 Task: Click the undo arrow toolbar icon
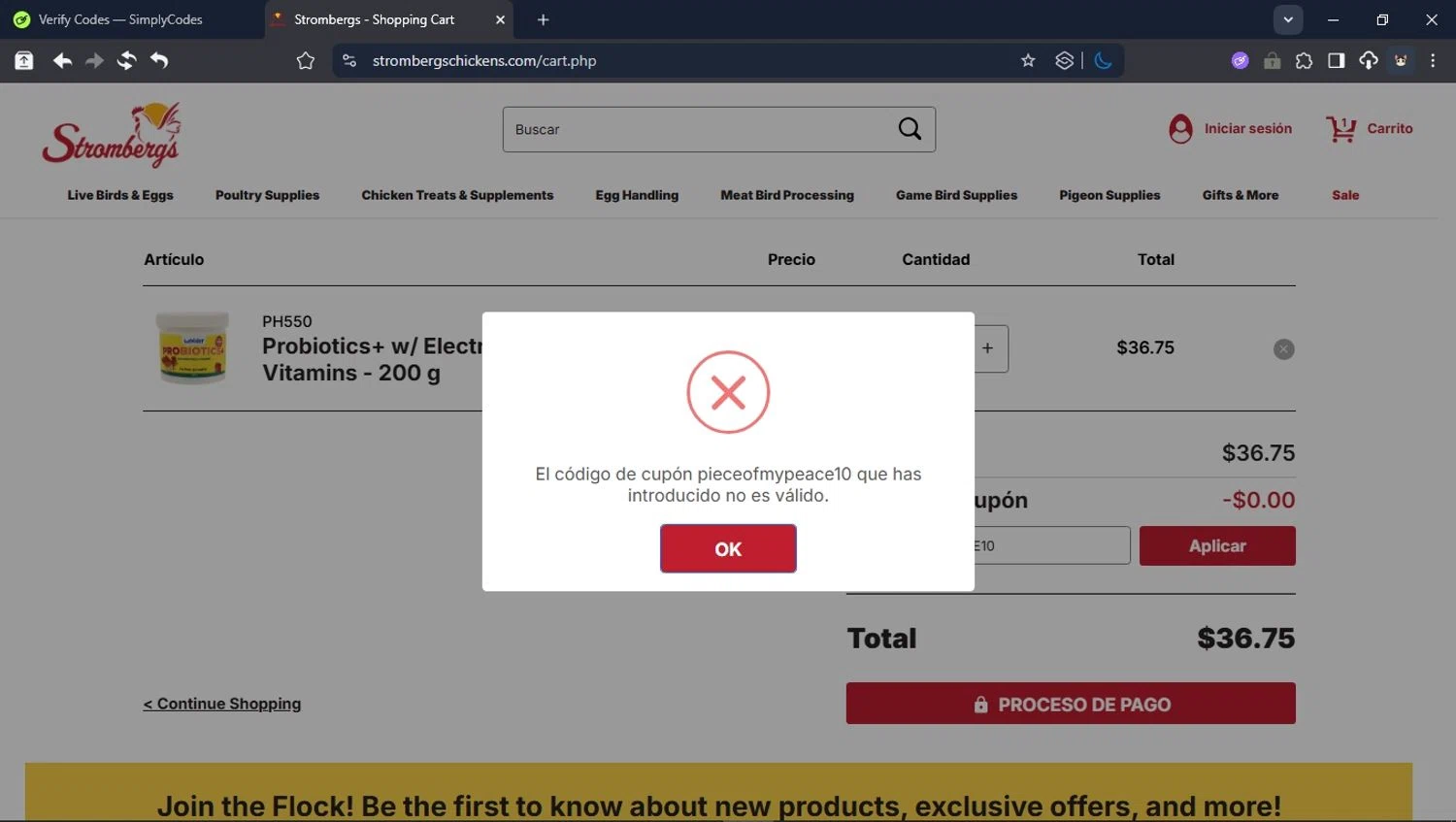(x=159, y=60)
